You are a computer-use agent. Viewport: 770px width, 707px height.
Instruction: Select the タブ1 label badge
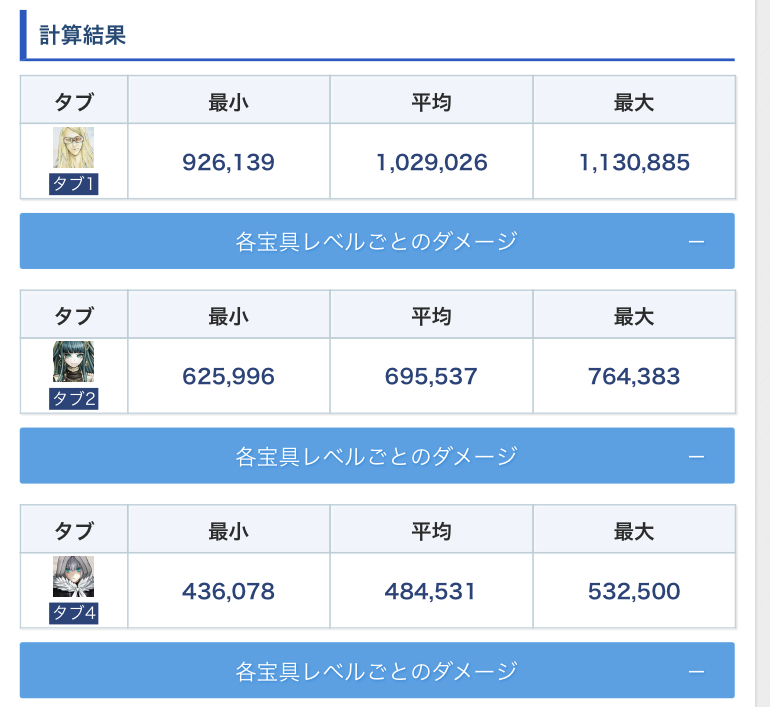click(x=73, y=184)
